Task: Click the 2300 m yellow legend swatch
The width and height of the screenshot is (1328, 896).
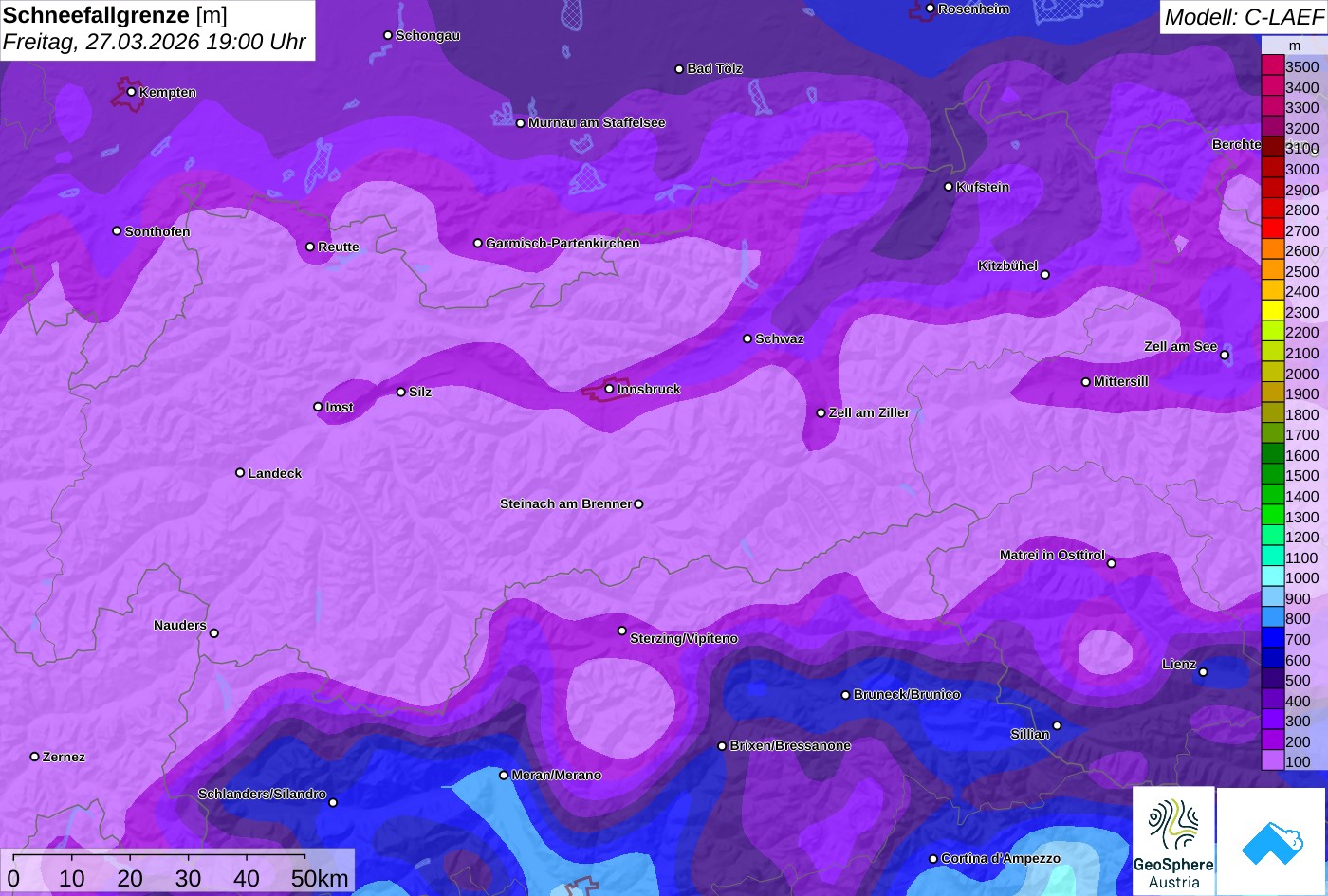Action: [1272, 312]
